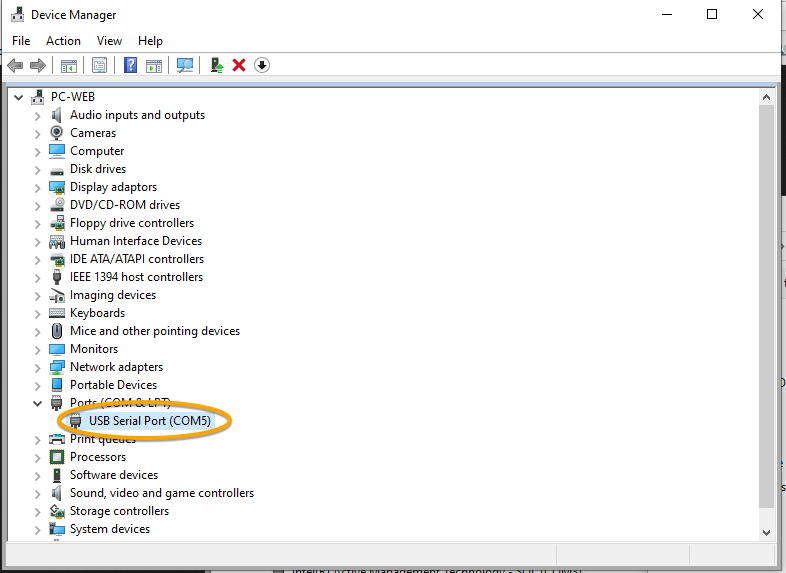This screenshot has width=786, height=573.
Task: Expand IDE ATA/ATAPI controllers
Action: (x=38, y=260)
